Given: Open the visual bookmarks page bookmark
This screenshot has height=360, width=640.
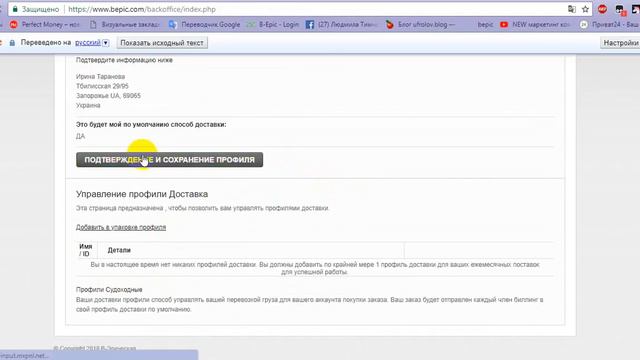Looking at the screenshot, I should point(124,24).
